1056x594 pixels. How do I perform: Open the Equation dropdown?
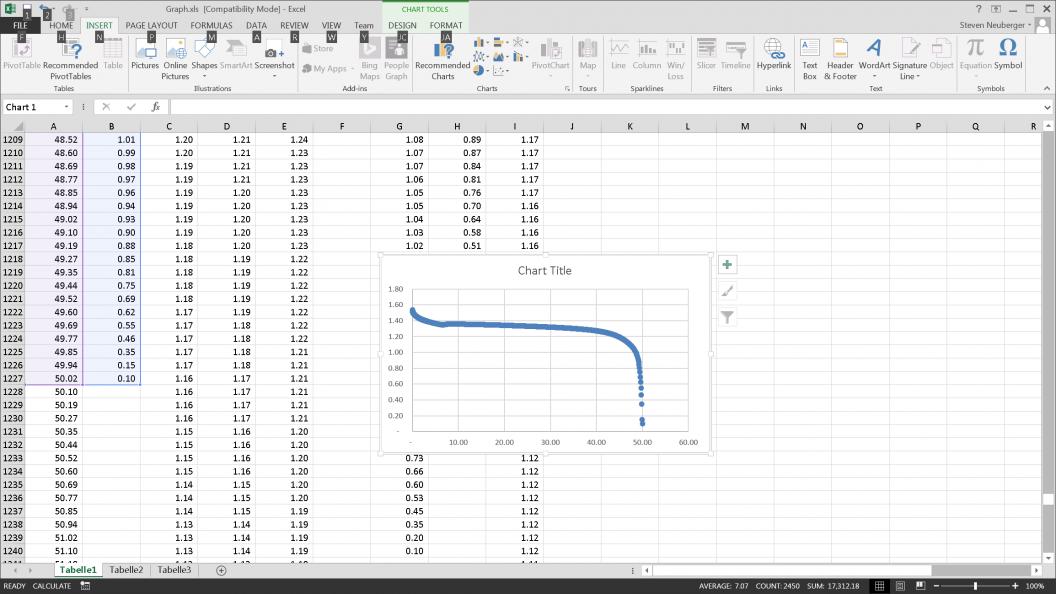pos(975,76)
